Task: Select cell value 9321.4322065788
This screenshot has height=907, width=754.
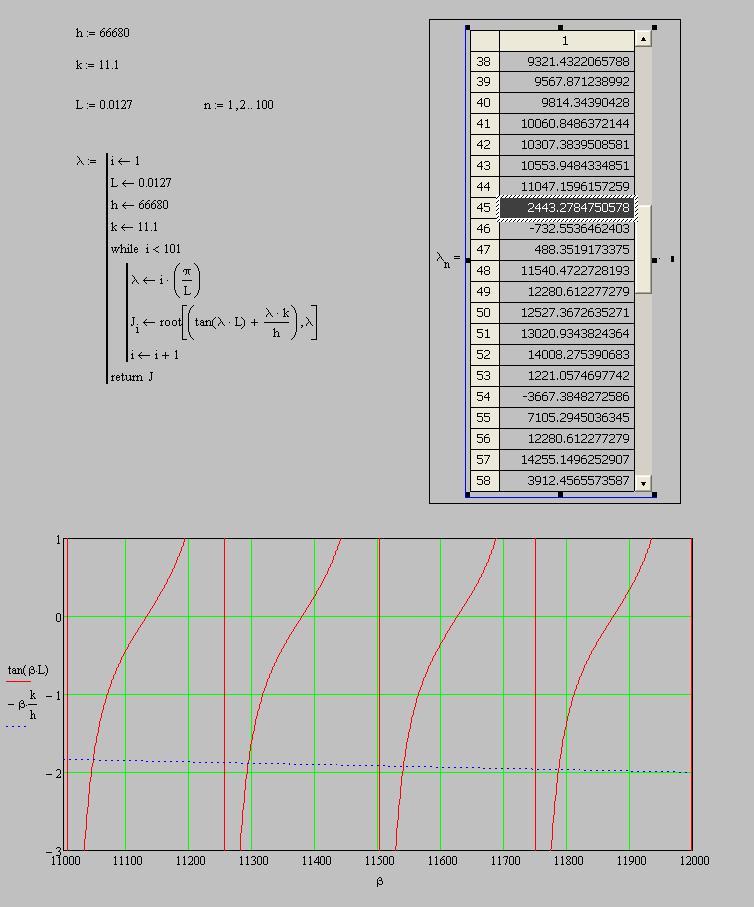Action: (x=567, y=61)
